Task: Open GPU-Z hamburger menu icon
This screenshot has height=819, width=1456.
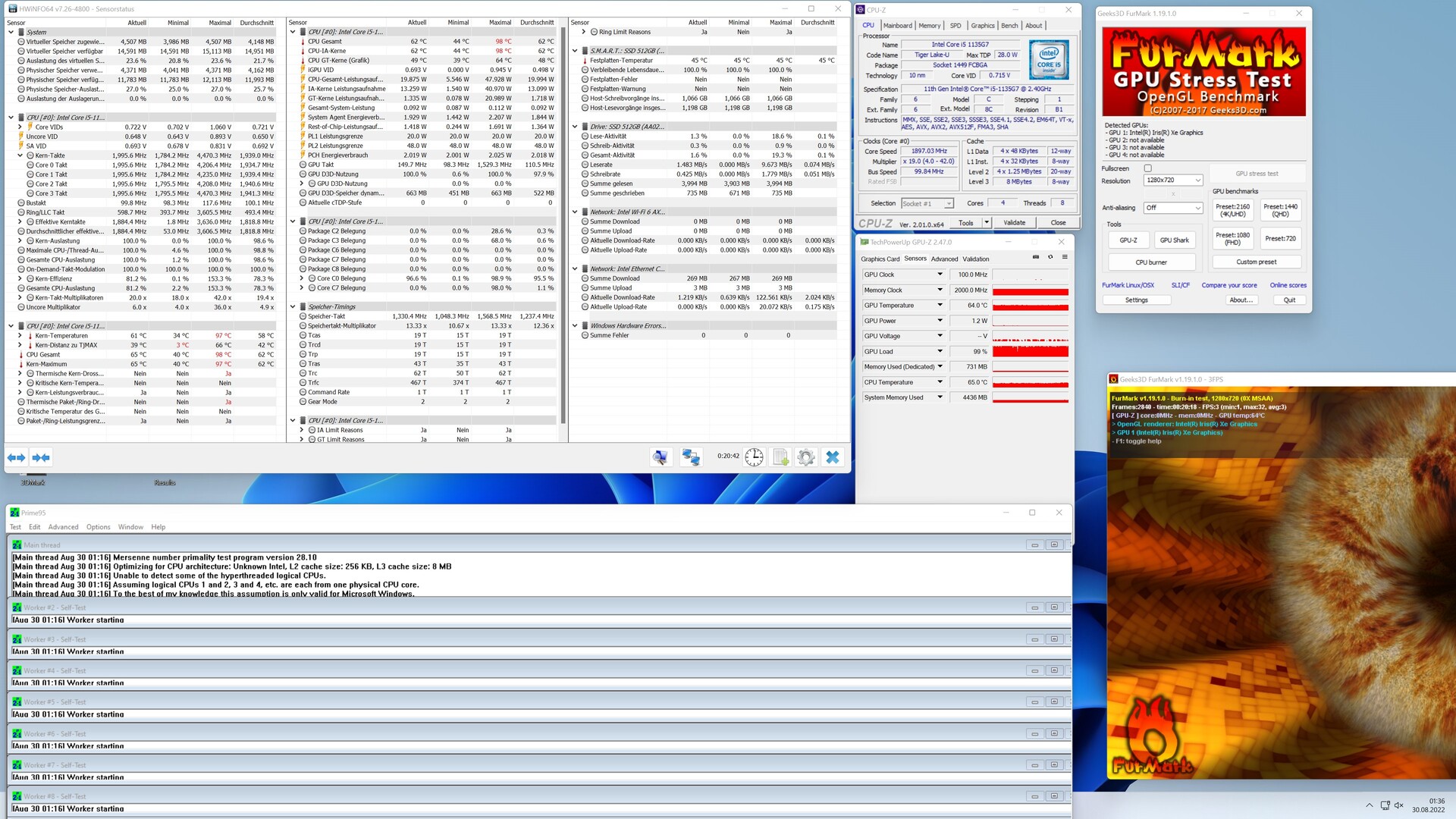Action: point(1065,257)
